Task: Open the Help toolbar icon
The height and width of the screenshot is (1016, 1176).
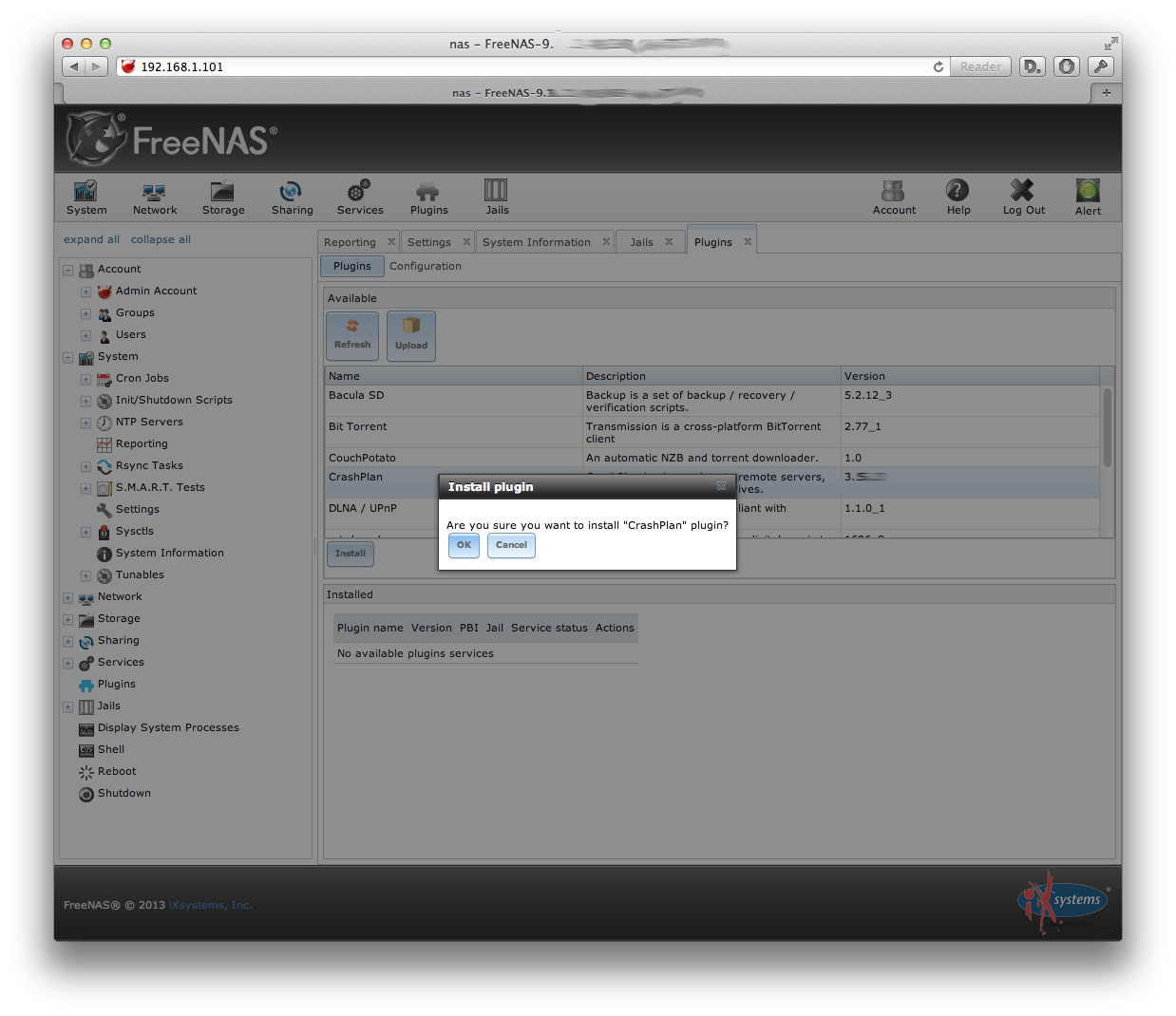Action: pyautogui.click(x=958, y=198)
